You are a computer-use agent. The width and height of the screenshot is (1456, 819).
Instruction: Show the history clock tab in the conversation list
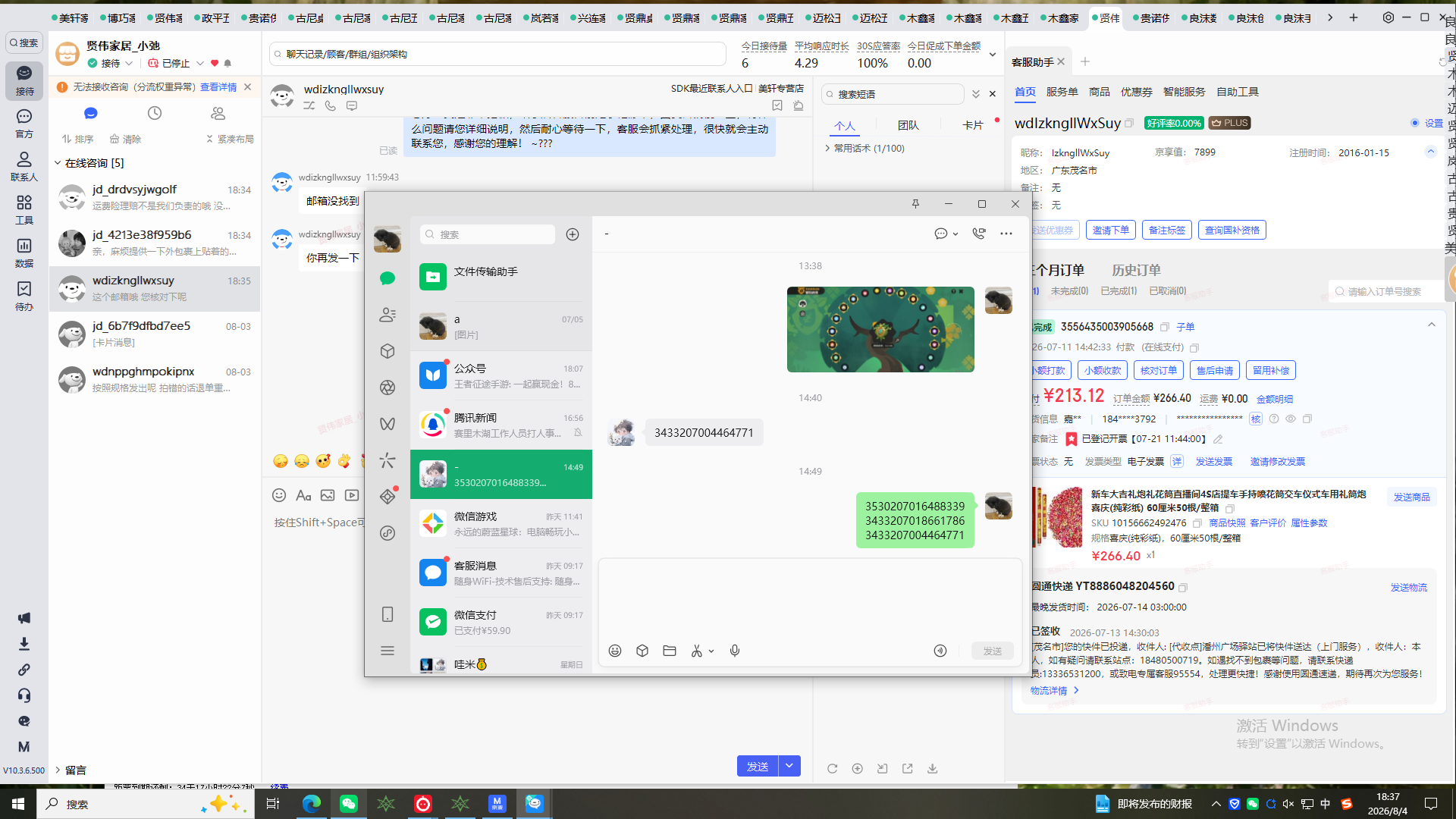click(155, 113)
